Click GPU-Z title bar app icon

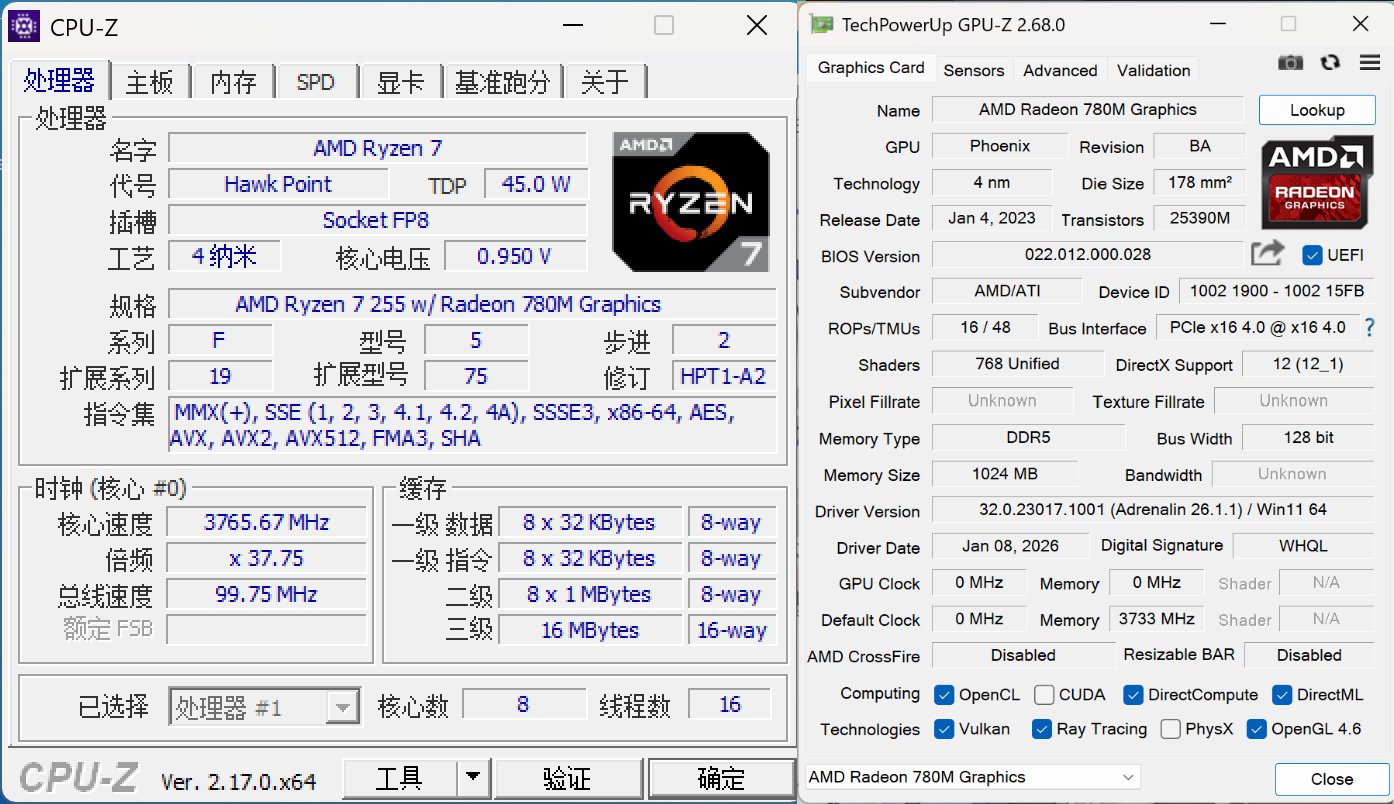click(821, 24)
